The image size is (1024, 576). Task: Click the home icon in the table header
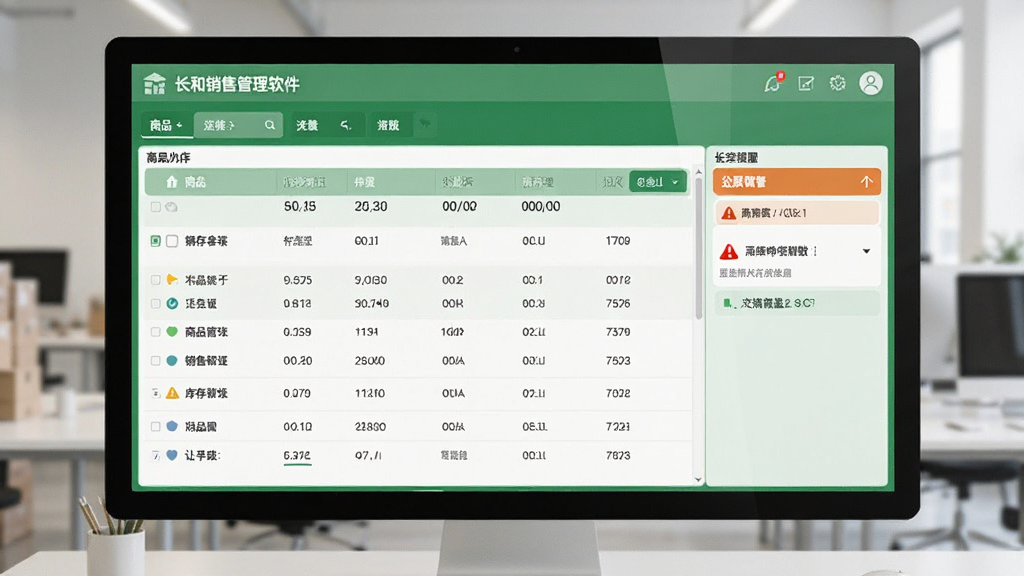pyautogui.click(x=172, y=182)
